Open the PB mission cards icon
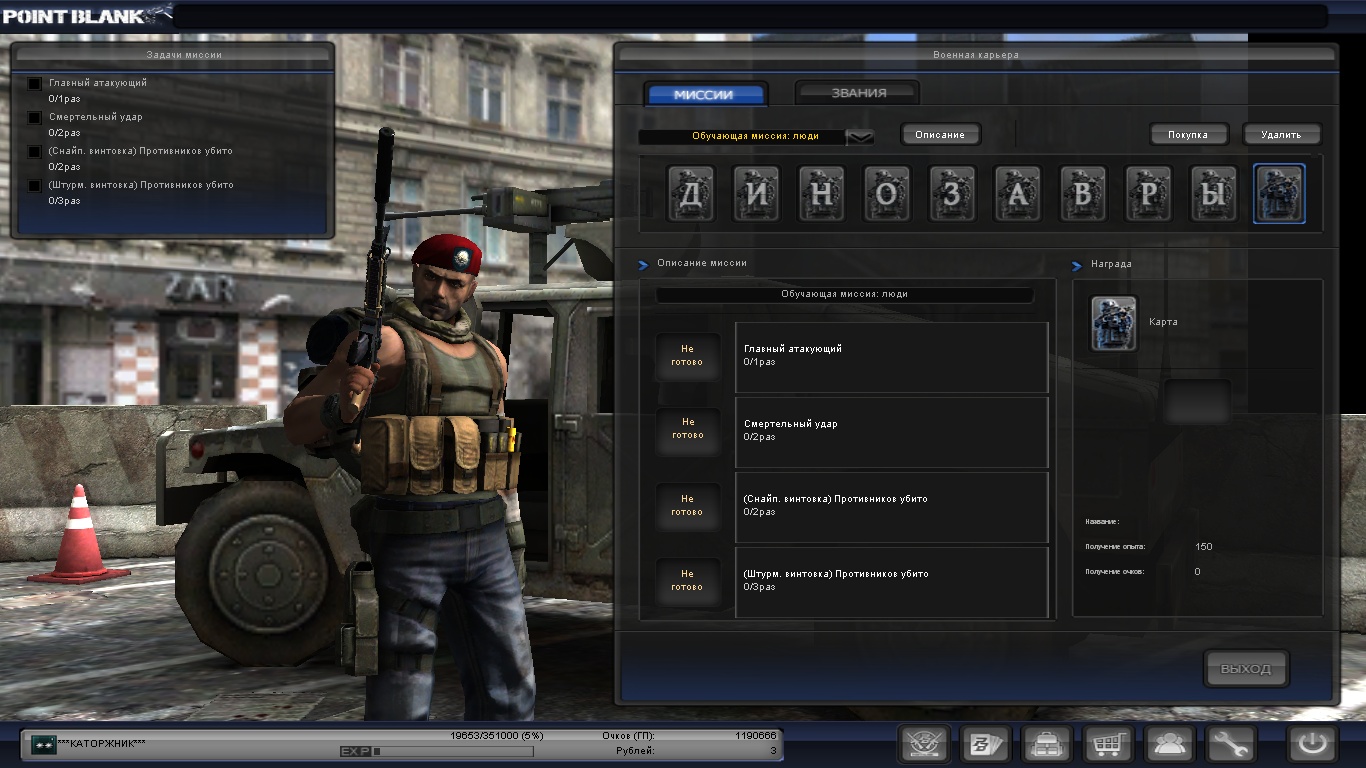Viewport: 1366px width, 768px height. click(986, 744)
